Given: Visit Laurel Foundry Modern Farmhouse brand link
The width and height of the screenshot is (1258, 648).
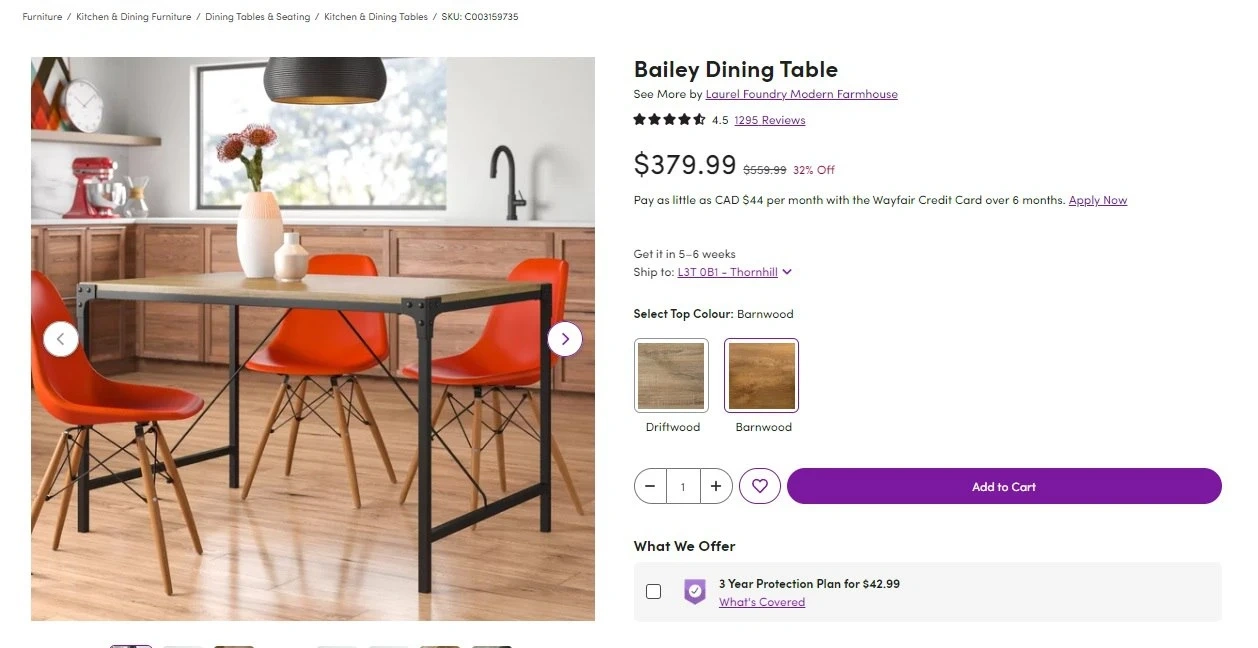Looking at the screenshot, I should click(x=801, y=94).
